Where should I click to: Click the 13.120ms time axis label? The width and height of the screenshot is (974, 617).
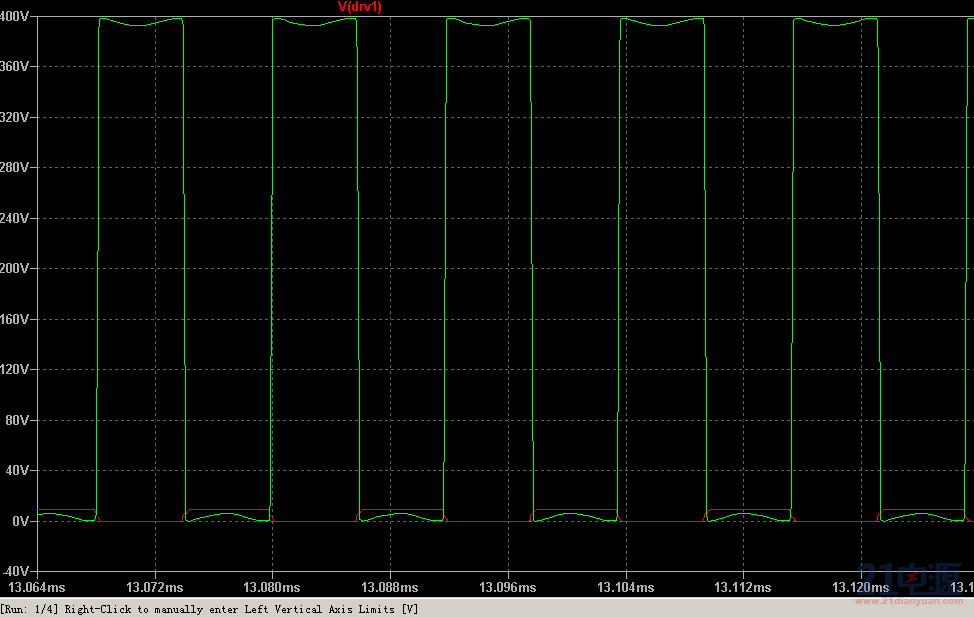860,587
